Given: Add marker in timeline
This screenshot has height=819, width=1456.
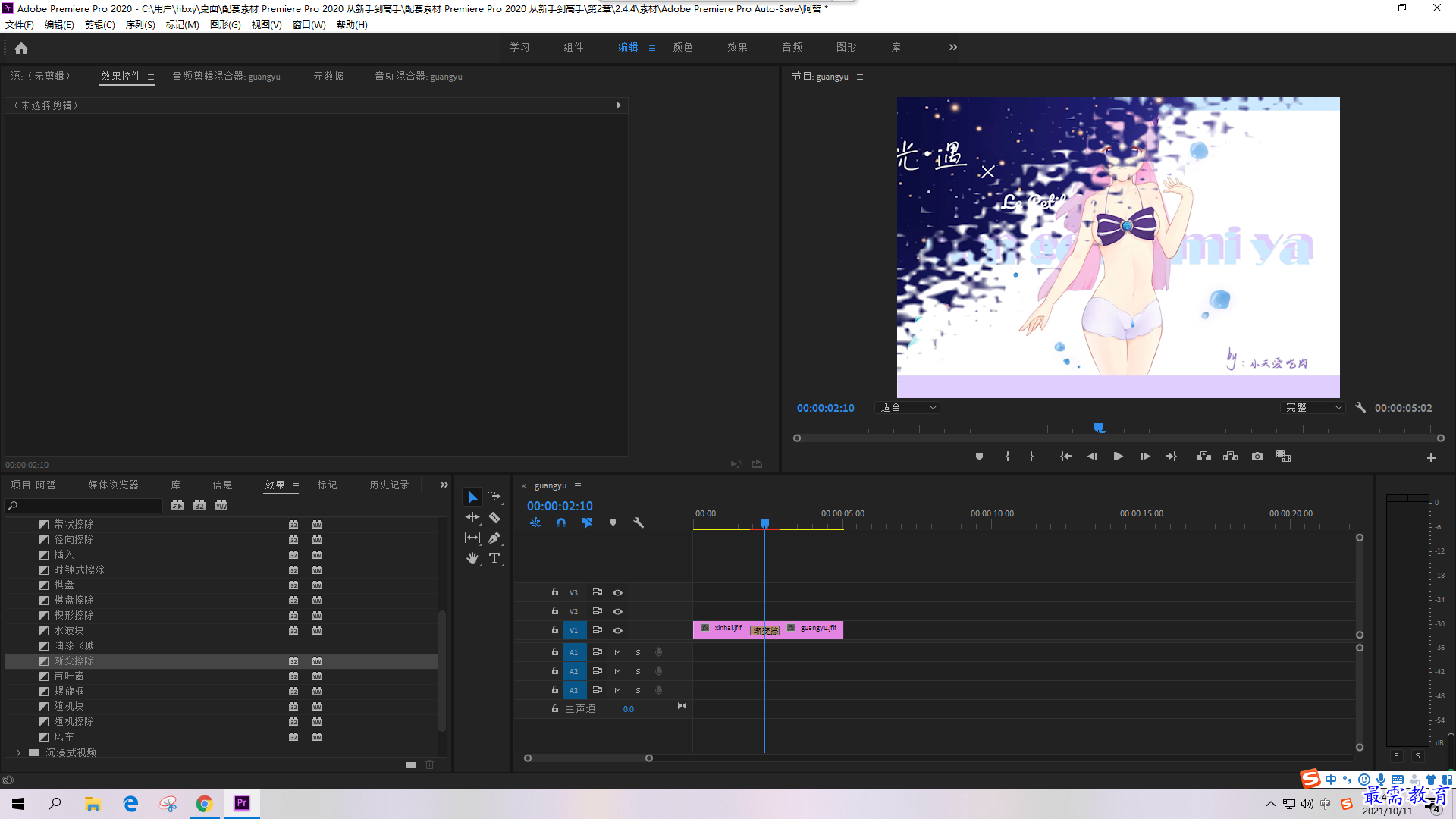Looking at the screenshot, I should point(613,522).
